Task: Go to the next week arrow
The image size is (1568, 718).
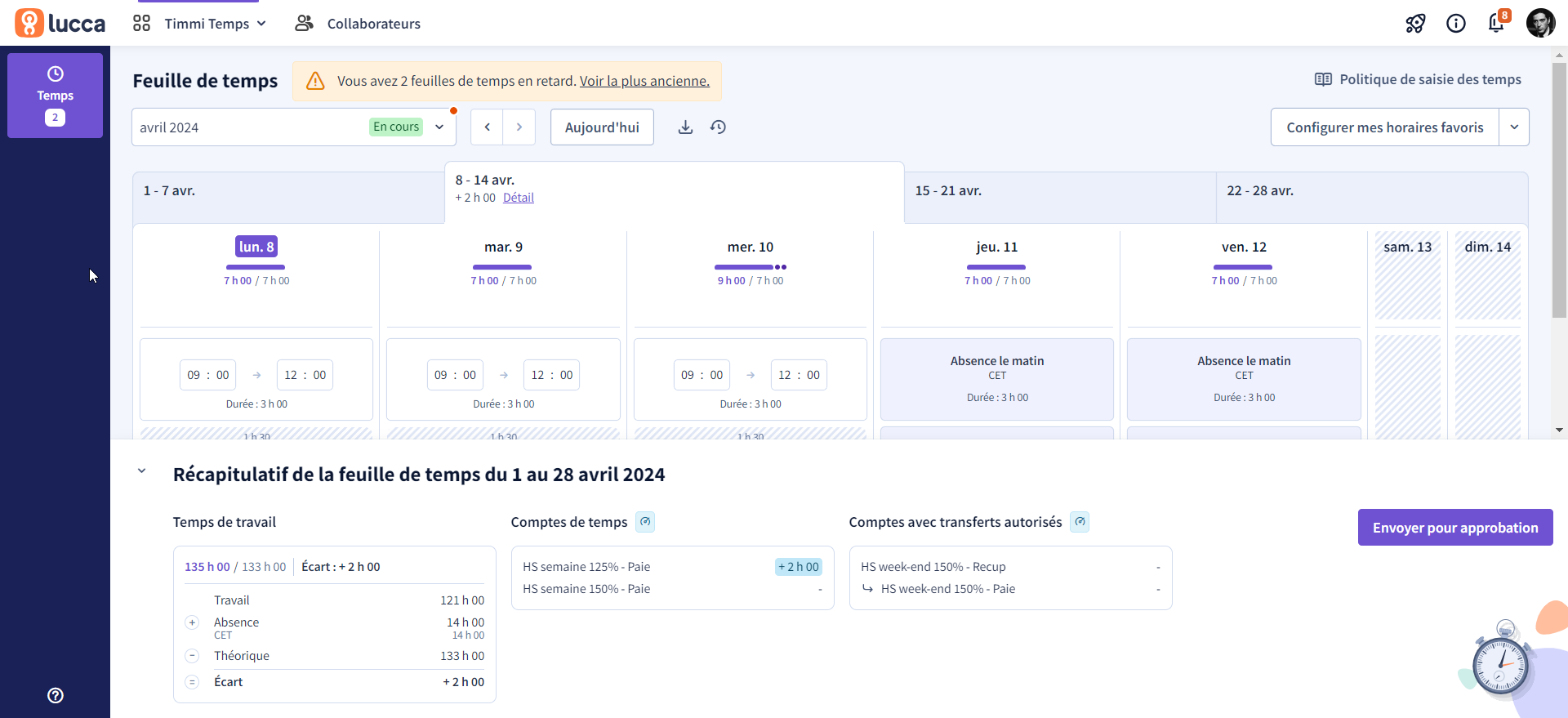Action: [x=519, y=127]
